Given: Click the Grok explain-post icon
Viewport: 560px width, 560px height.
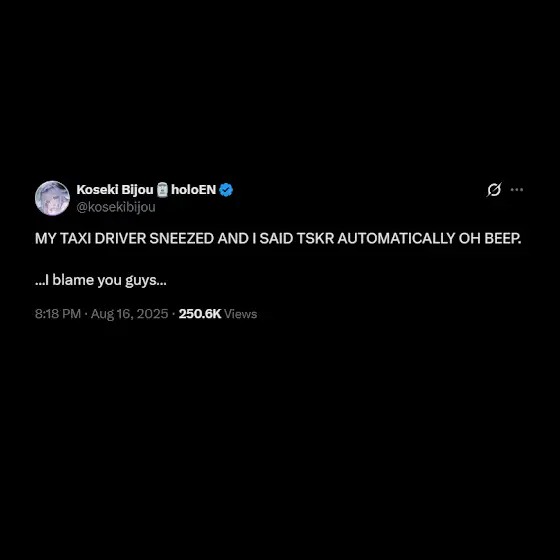Looking at the screenshot, I should [x=494, y=190].
